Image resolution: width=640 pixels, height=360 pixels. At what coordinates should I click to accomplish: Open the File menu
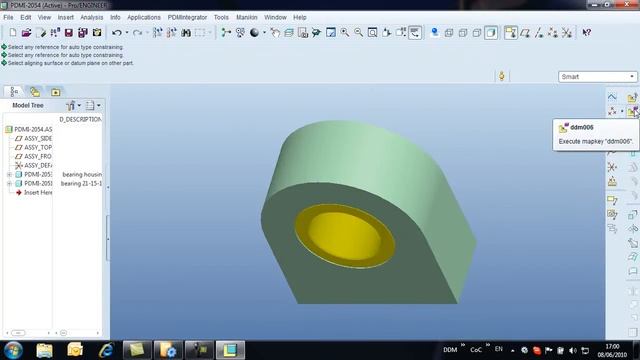coord(8,18)
